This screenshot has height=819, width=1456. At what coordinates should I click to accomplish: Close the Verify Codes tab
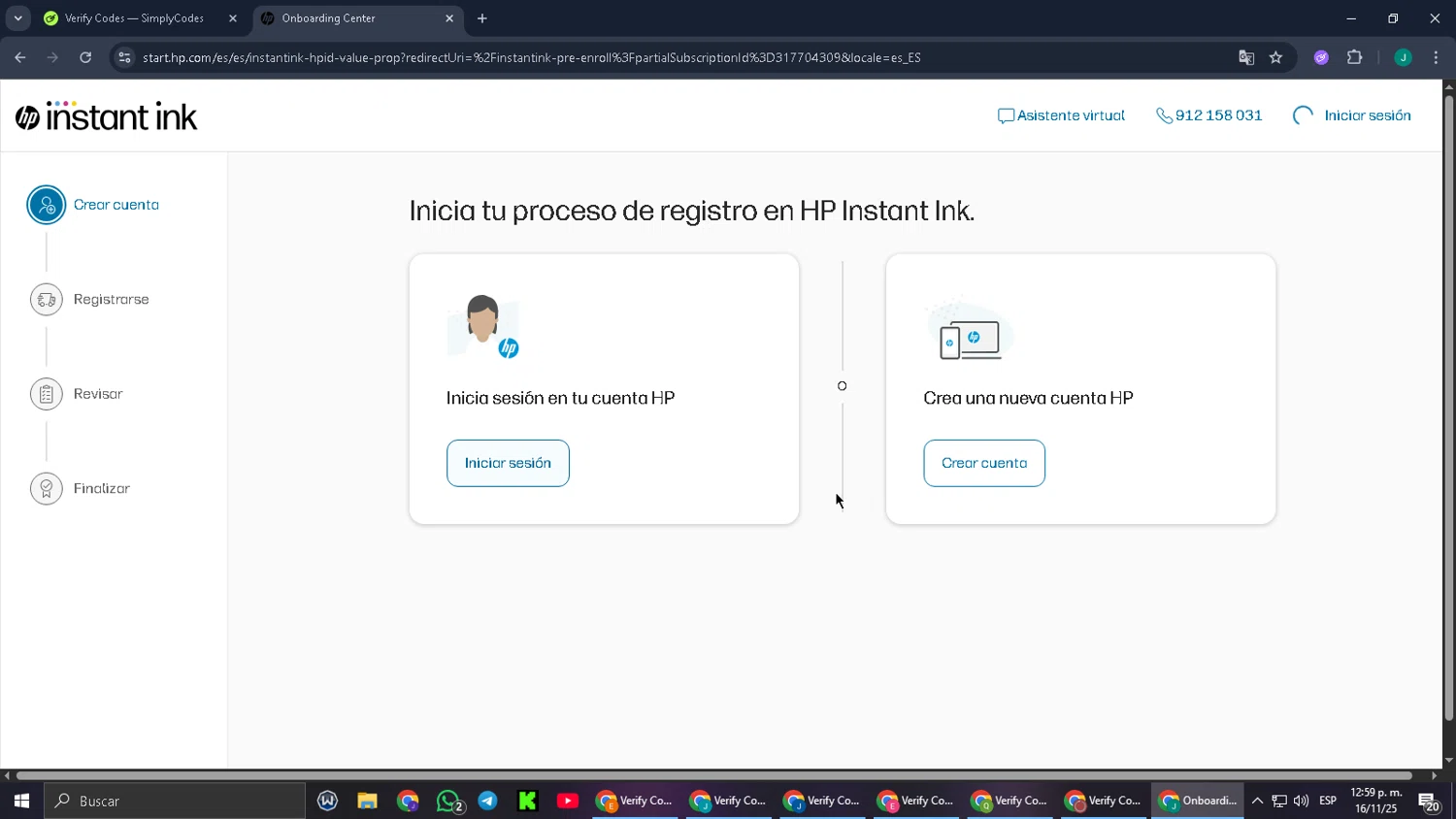pyautogui.click(x=233, y=18)
